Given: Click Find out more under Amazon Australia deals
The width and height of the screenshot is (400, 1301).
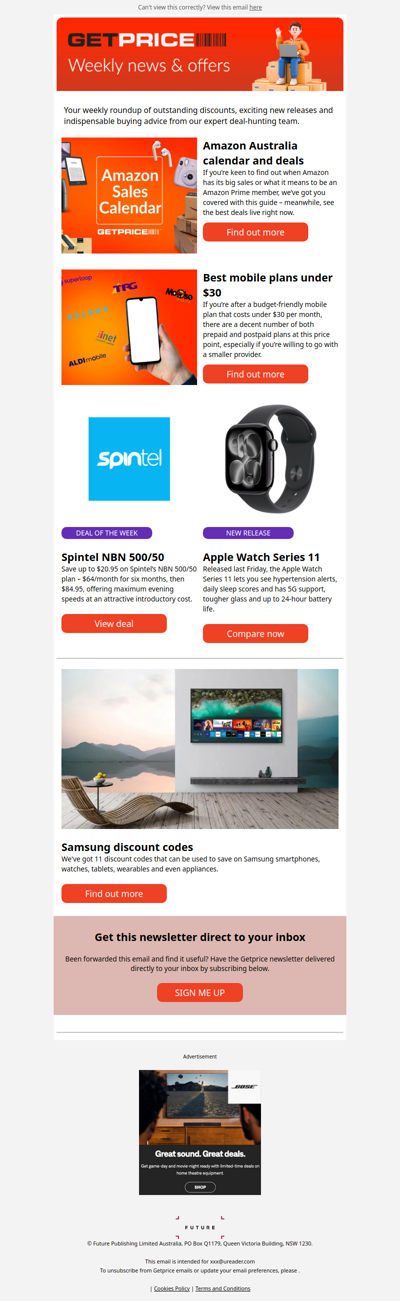Looking at the screenshot, I should coord(255,232).
